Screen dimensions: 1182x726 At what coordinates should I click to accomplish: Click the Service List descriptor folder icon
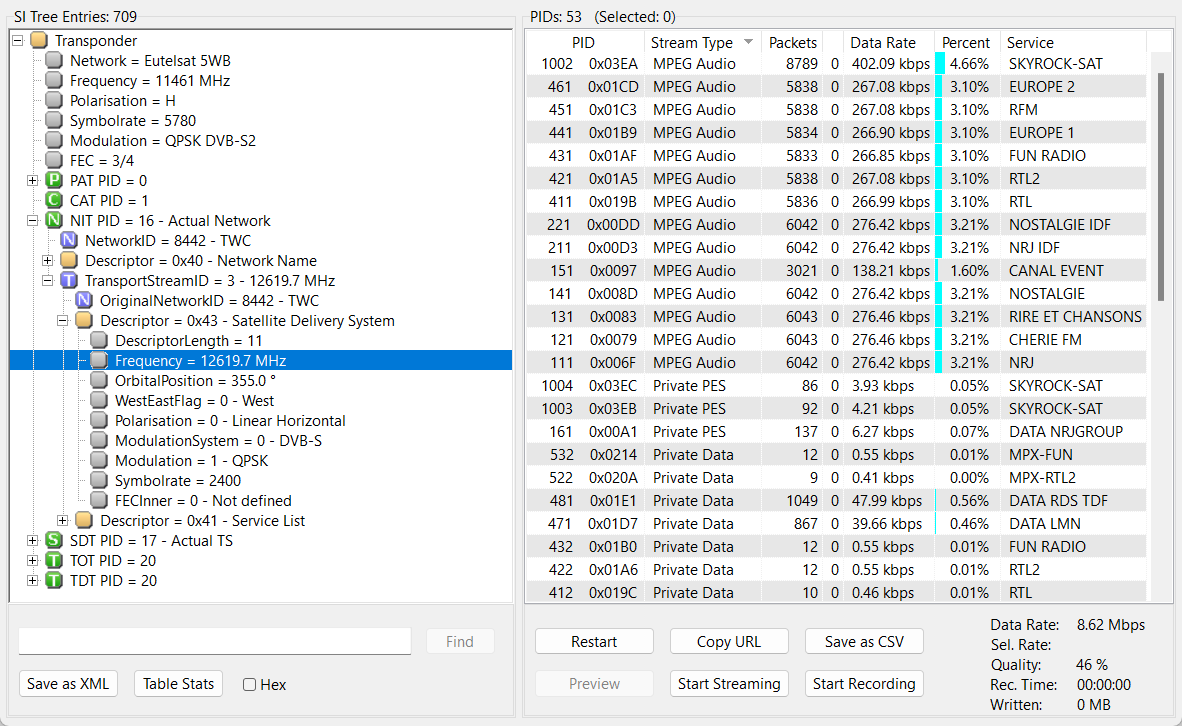point(84,521)
